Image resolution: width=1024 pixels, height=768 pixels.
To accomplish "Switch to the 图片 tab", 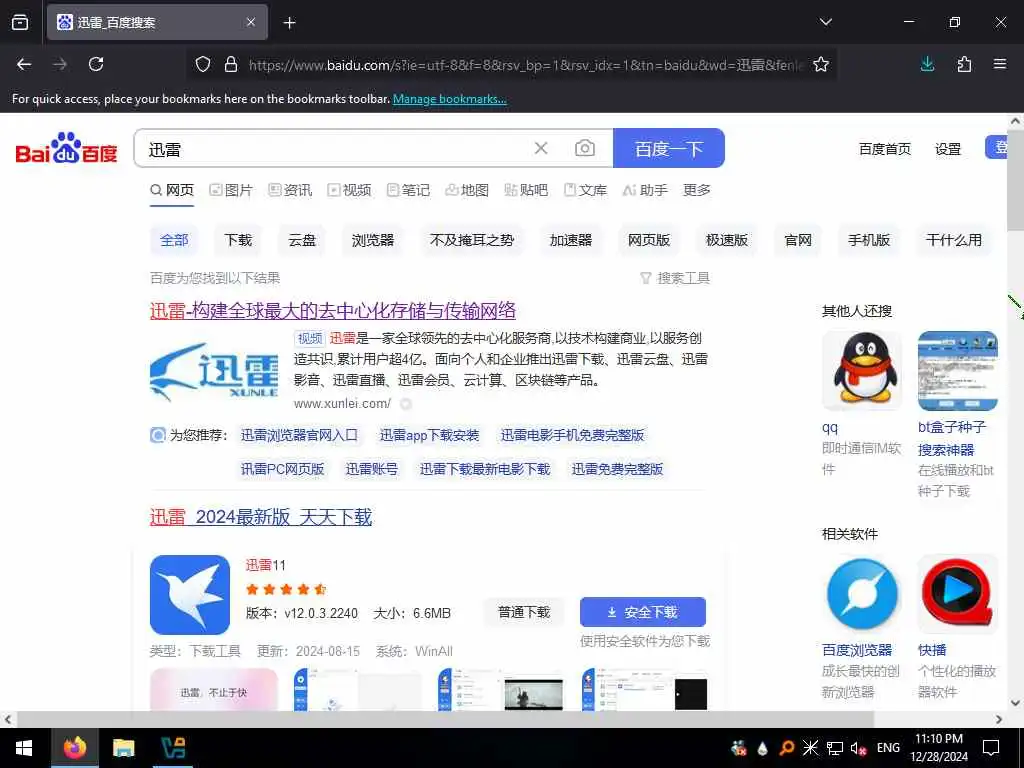I will click(231, 190).
